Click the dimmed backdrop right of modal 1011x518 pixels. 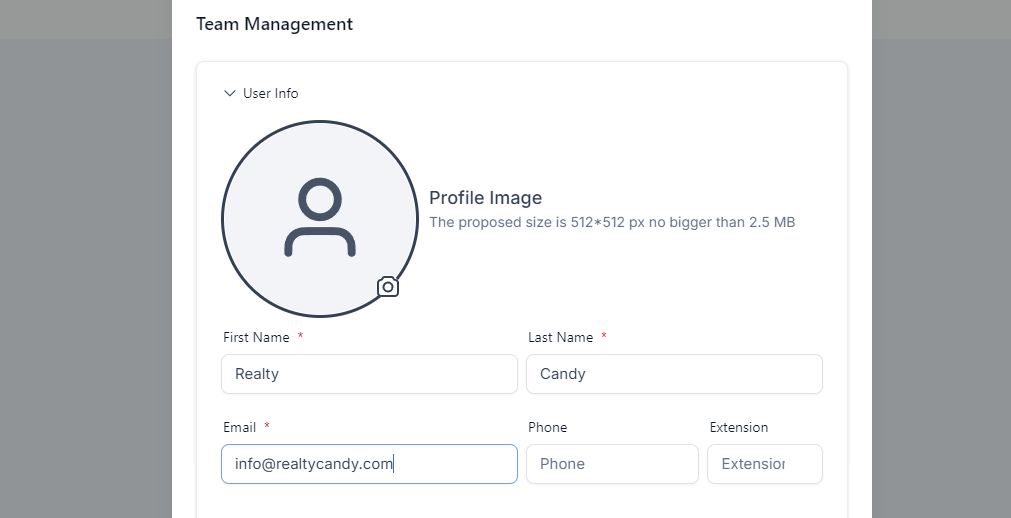940,280
